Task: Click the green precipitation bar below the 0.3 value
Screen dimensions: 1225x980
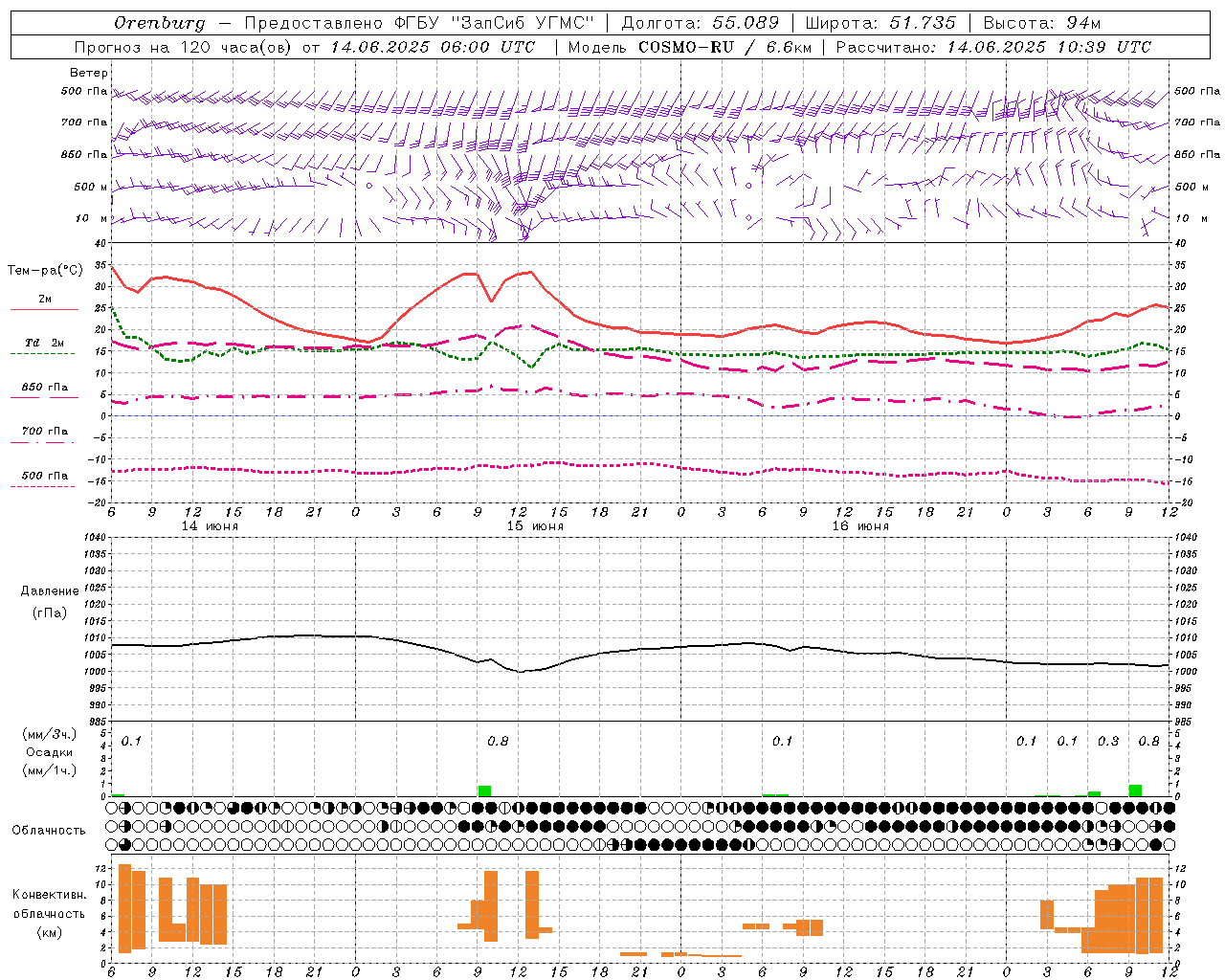Action: click(1094, 794)
